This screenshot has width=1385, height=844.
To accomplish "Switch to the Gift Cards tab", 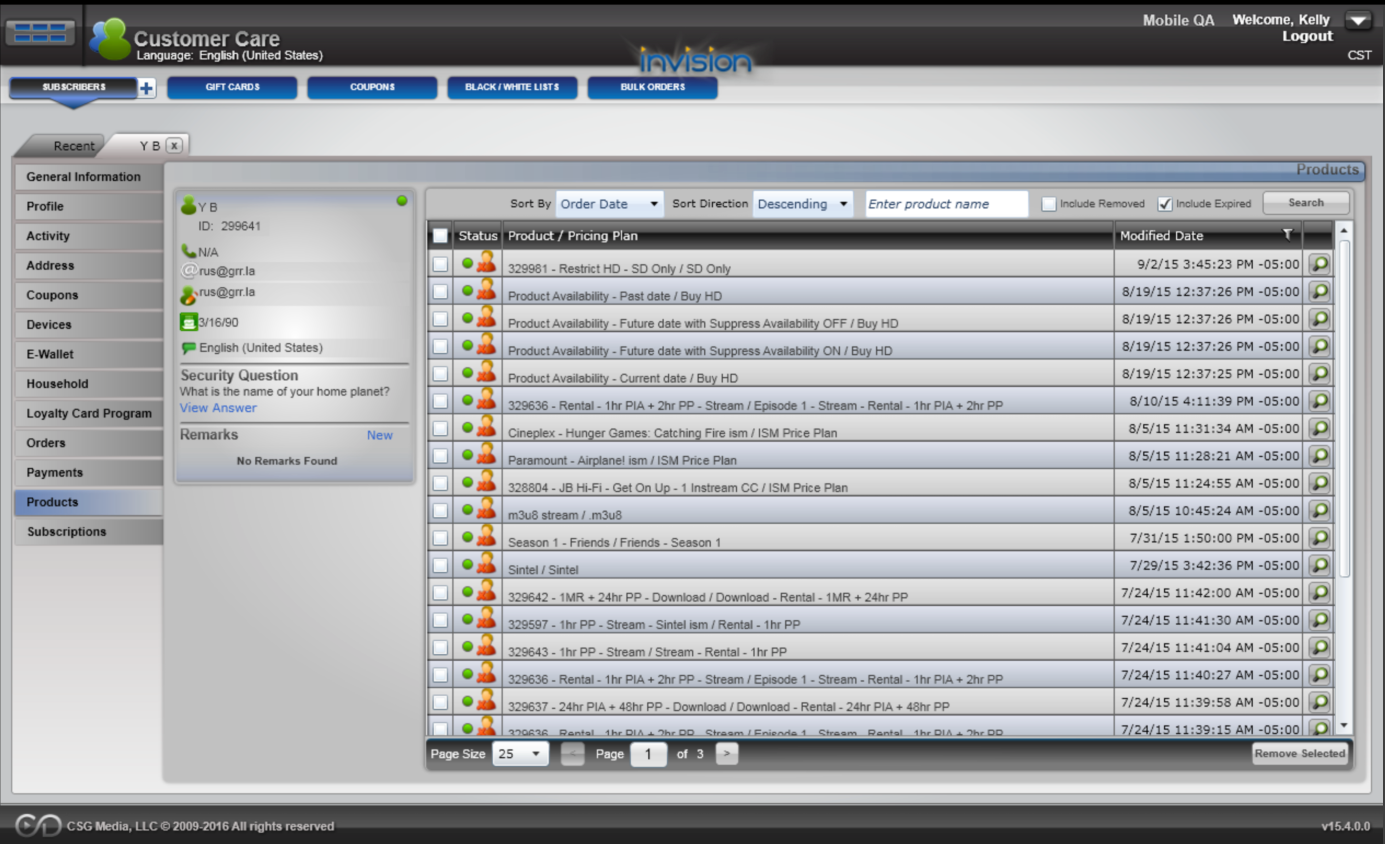I will point(232,88).
